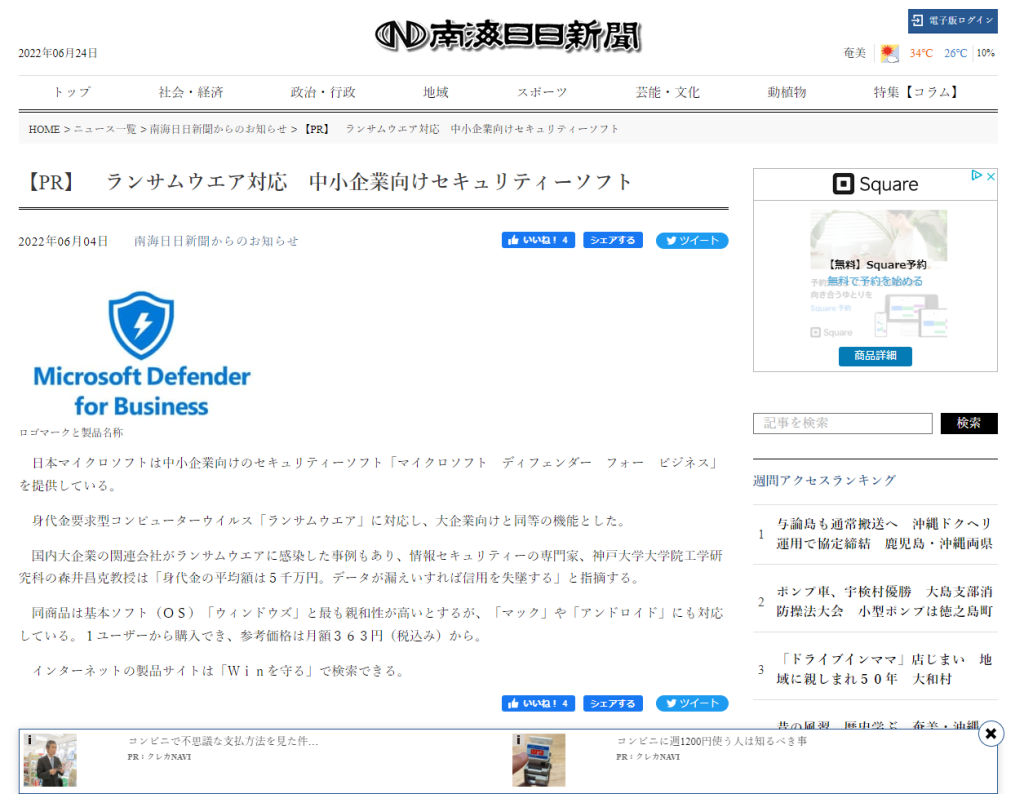Image resolution: width=1024 pixels, height=794 pixels.
Task: Click the bottom いいね! like button
Action: (x=538, y=703)
